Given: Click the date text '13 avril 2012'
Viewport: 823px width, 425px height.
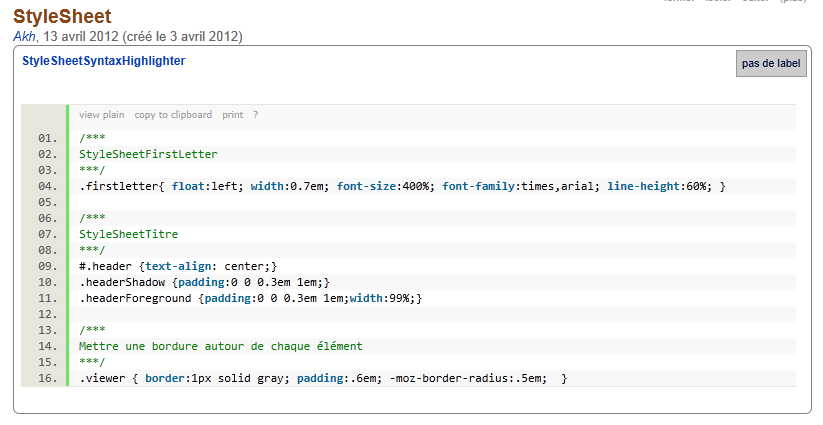Looking at the screenshot, I should tap(81, 37).
